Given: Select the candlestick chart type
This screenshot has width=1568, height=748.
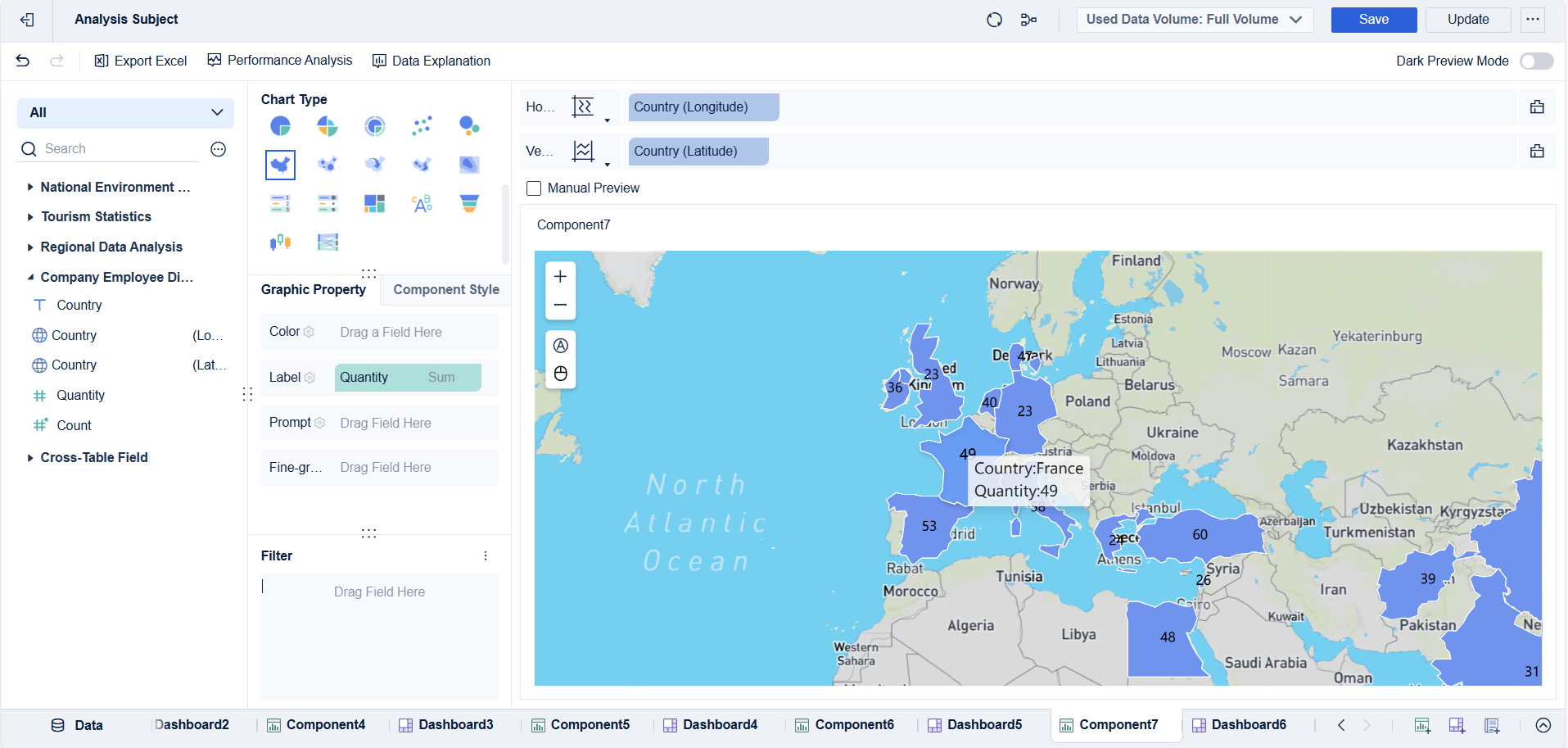Looking at the screenshot, I should [280, 242].
